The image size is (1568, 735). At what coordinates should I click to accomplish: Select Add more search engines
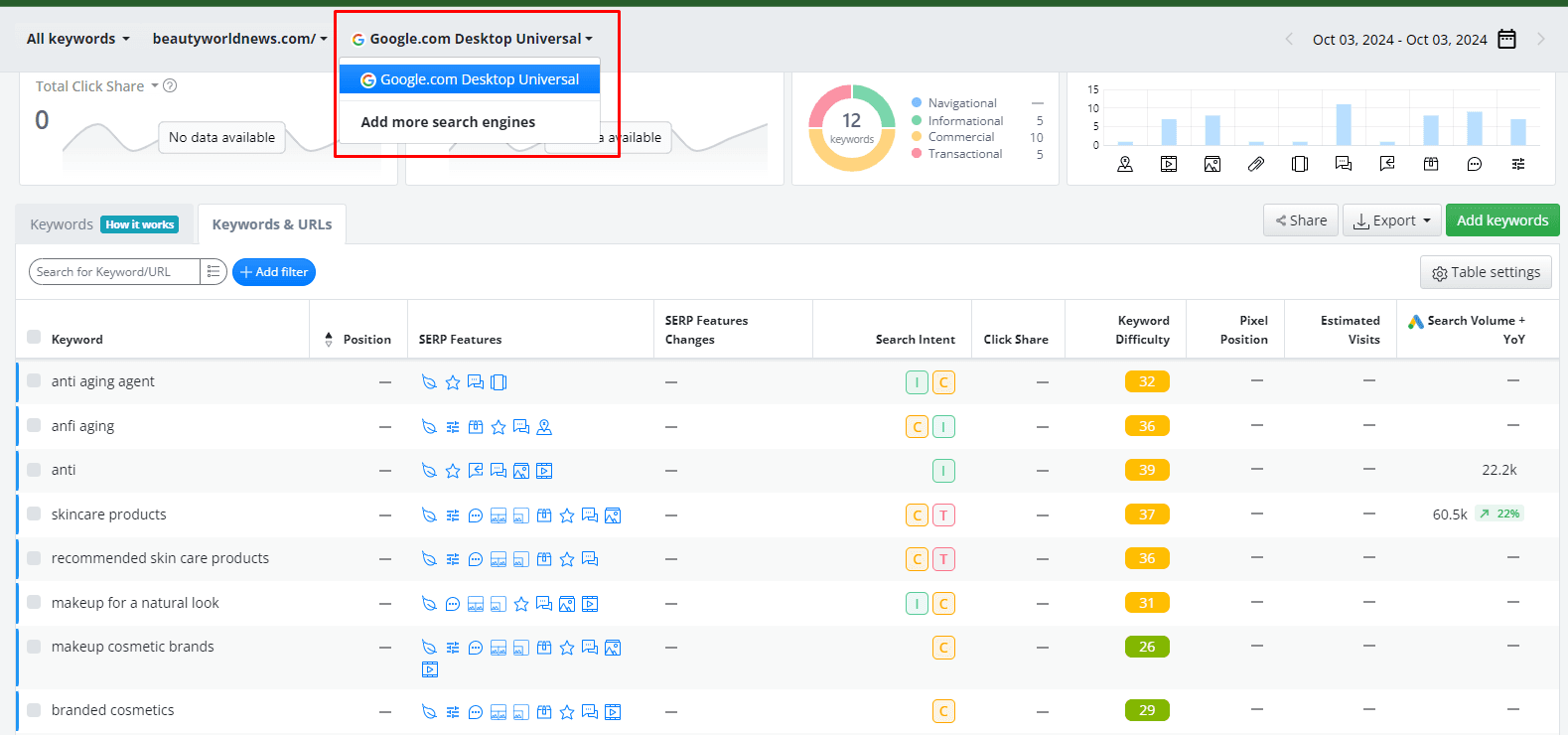448,122
